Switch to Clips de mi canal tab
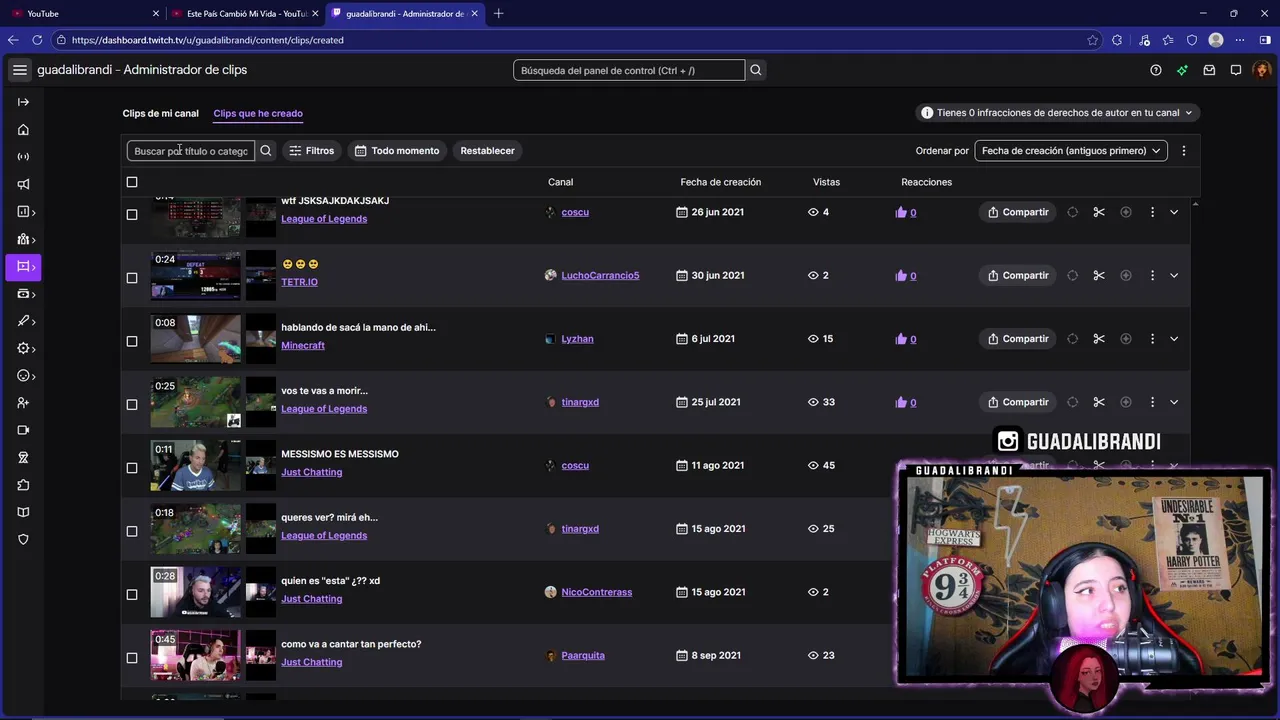Screen dimensions: 1280x720 point(161,113)
